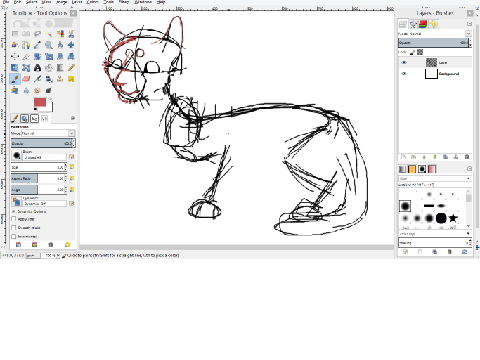Select the Select by Color tool
Image resolution: width=480 pixels, height=360 pixels.
pos(60,34)
